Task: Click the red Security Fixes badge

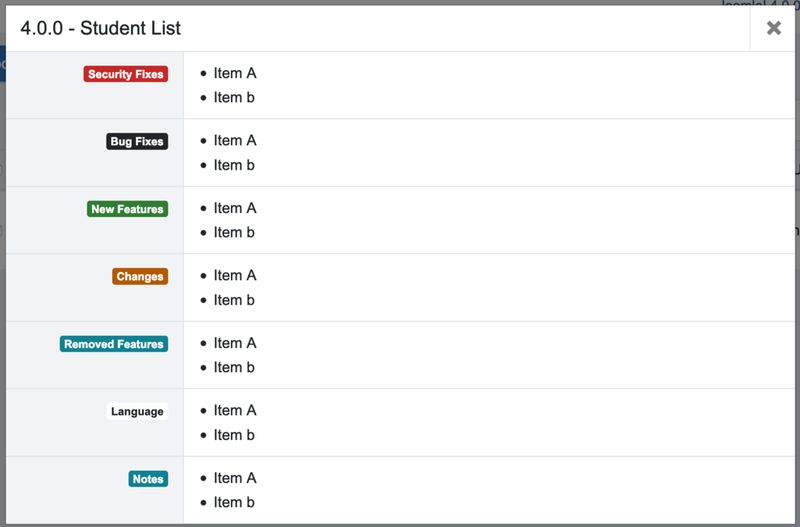Action: [126, 74]
